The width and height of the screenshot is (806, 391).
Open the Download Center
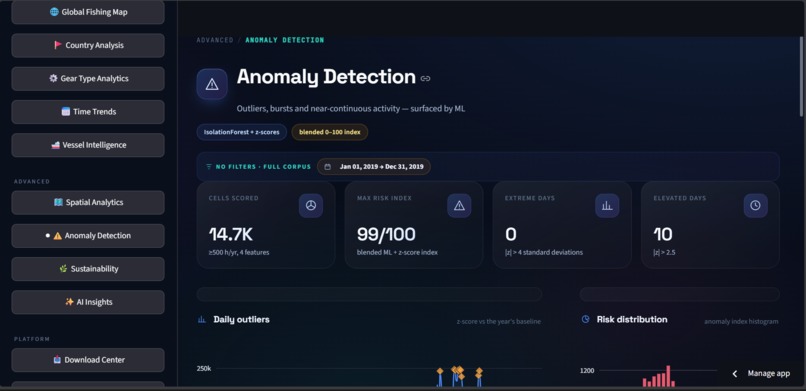(88, 360)
